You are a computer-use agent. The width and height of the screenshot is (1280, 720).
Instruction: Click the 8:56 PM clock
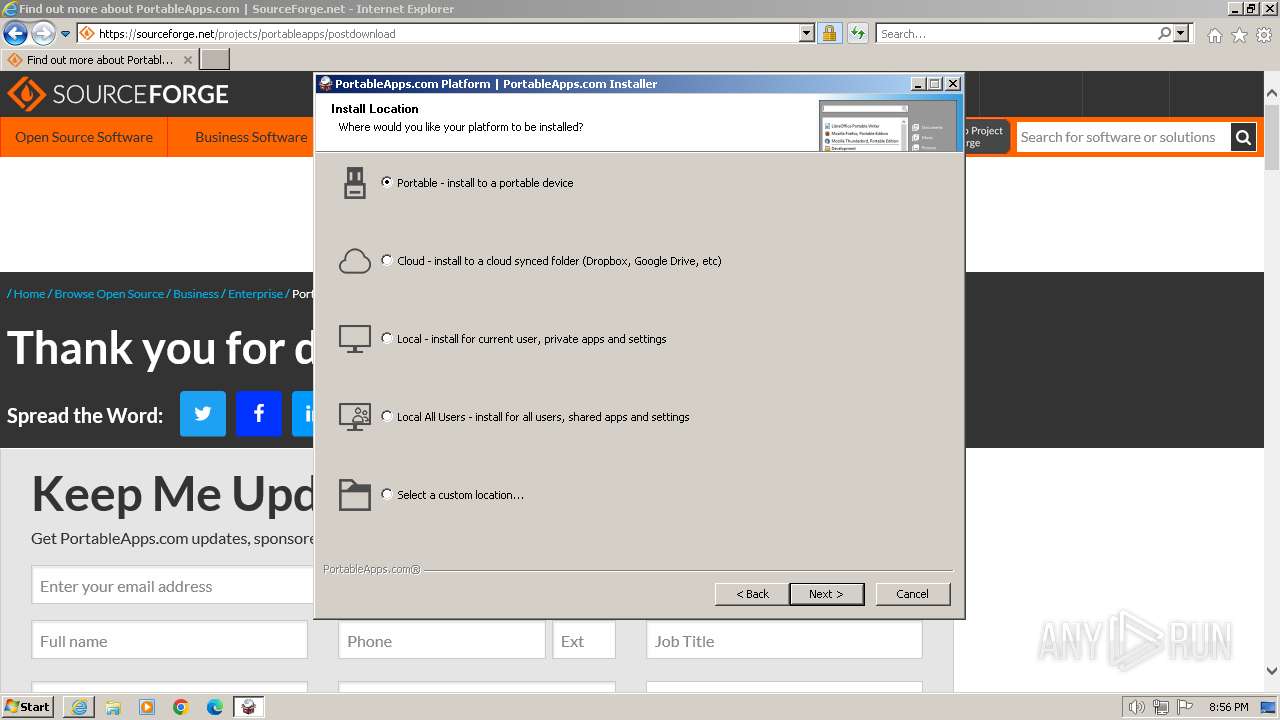1229,707
